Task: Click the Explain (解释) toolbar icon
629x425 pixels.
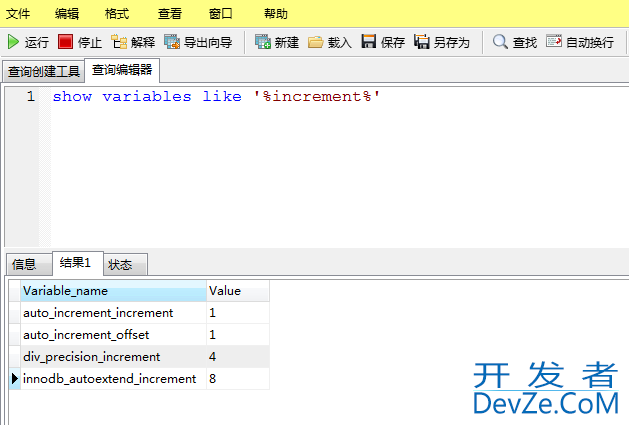Action: [120, 42]
